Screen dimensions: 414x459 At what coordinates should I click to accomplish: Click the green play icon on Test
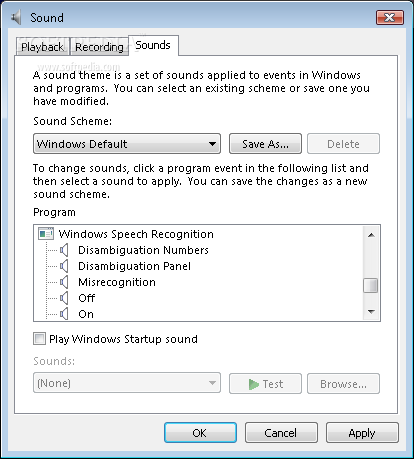pos(254,384)
